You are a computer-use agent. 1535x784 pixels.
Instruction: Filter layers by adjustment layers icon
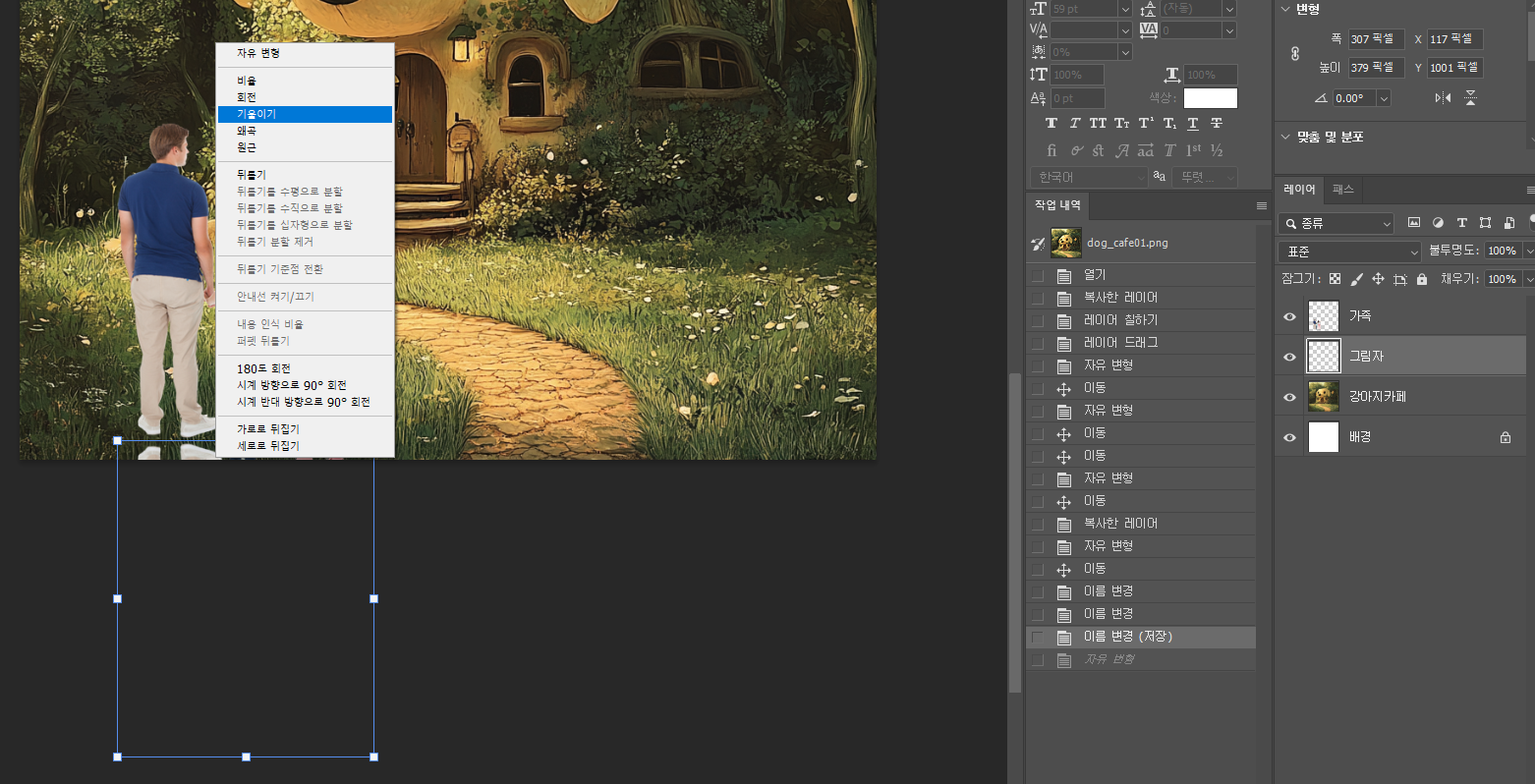pyautogui.click(x=1438, y=223)
